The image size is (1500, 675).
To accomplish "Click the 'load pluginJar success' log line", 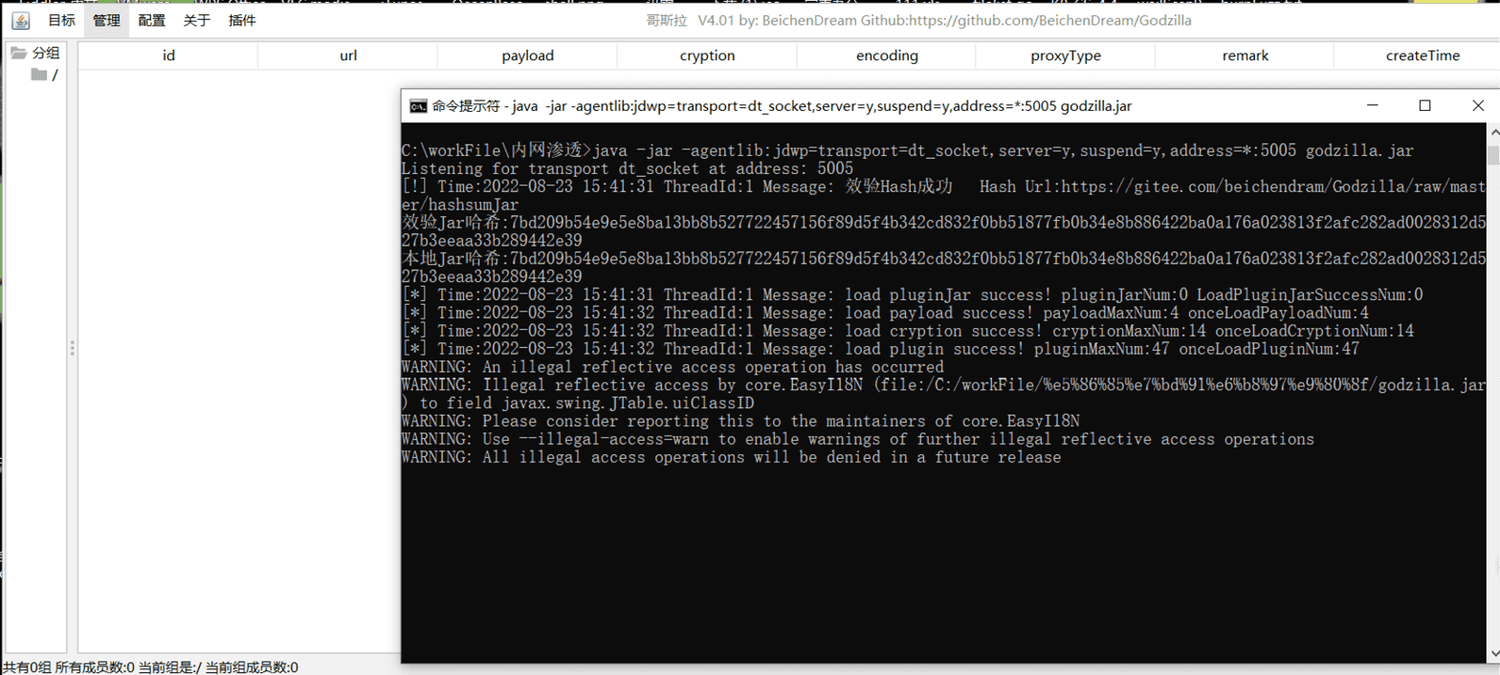I will tap(912, 295).
